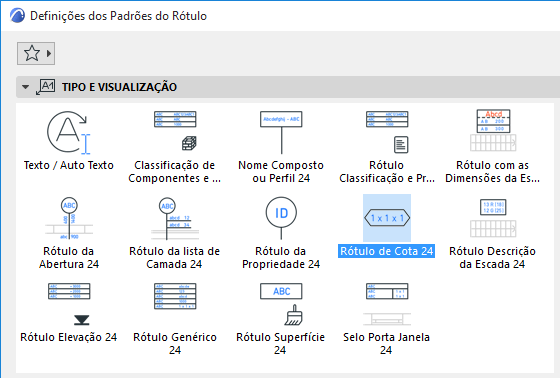Screen dimensions: 560x378
Task: Select Rótulo Classificação e Propriedades icon
Action: [x=387, y=132]
